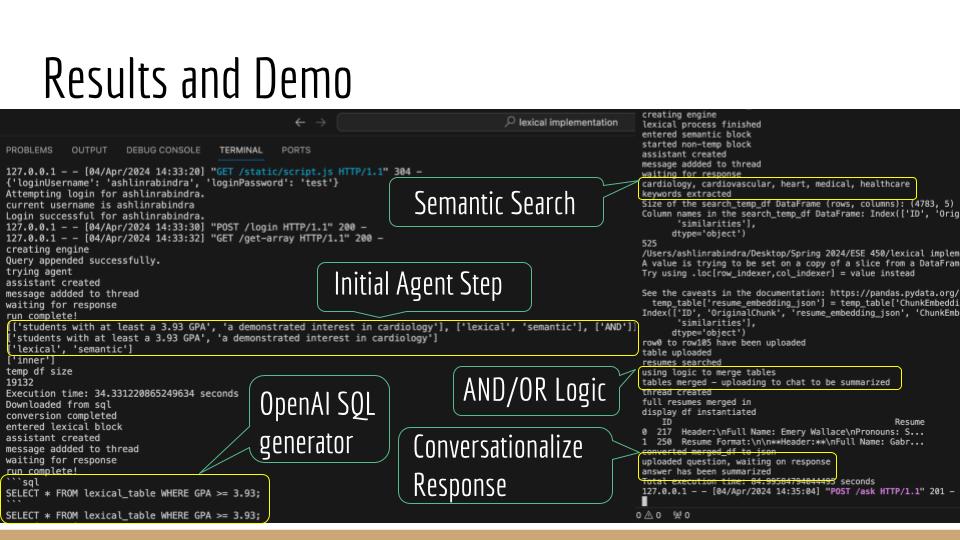This screenshot has height=540, width=960.
Task: Click 'entered semantic block' in right terminal
Action: pyautogui.click(x=696, y=134)
